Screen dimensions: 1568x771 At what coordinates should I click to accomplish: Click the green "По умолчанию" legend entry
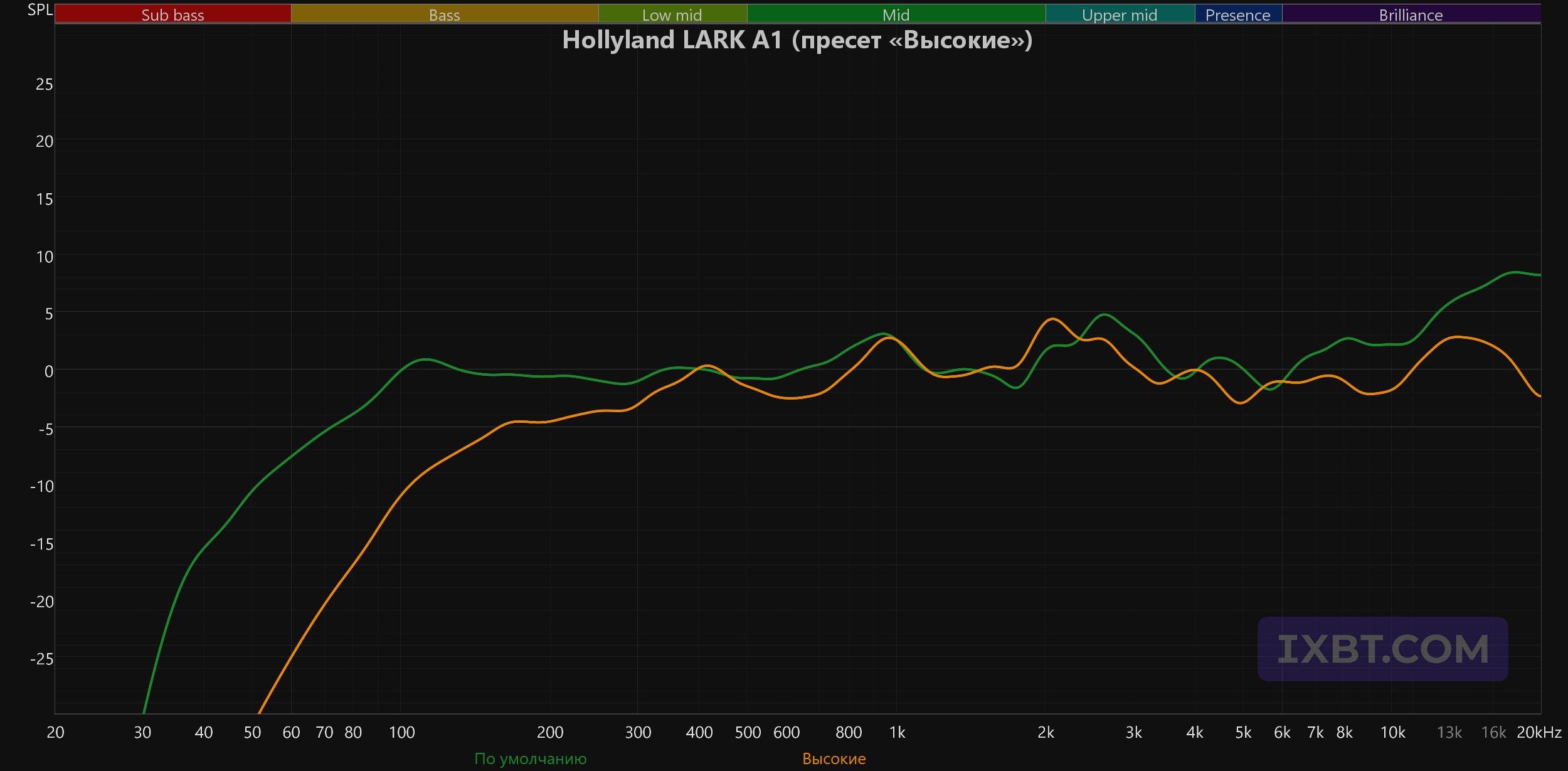[531, 758]
